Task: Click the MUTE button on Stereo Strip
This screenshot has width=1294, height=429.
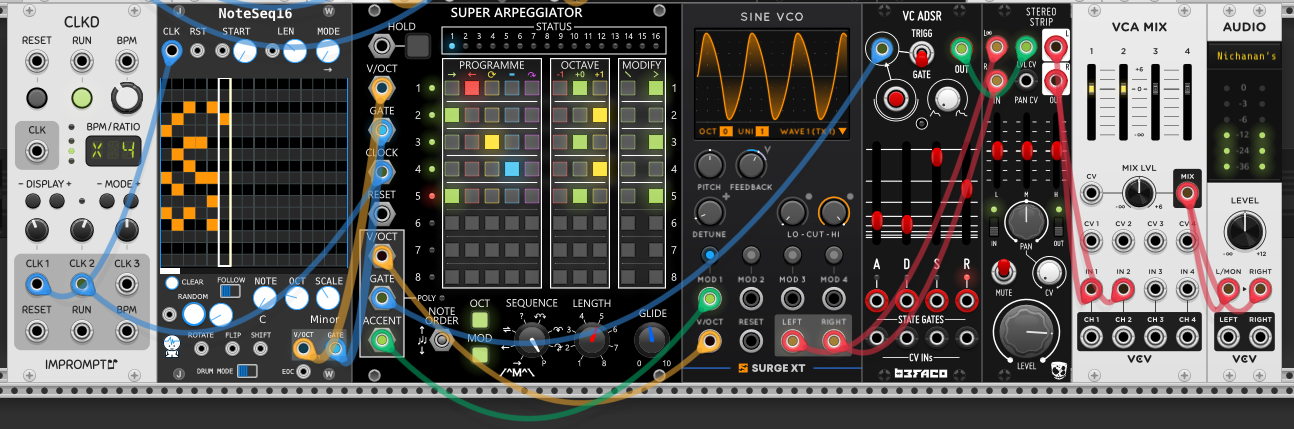Action: click(x=1002, y=271)
